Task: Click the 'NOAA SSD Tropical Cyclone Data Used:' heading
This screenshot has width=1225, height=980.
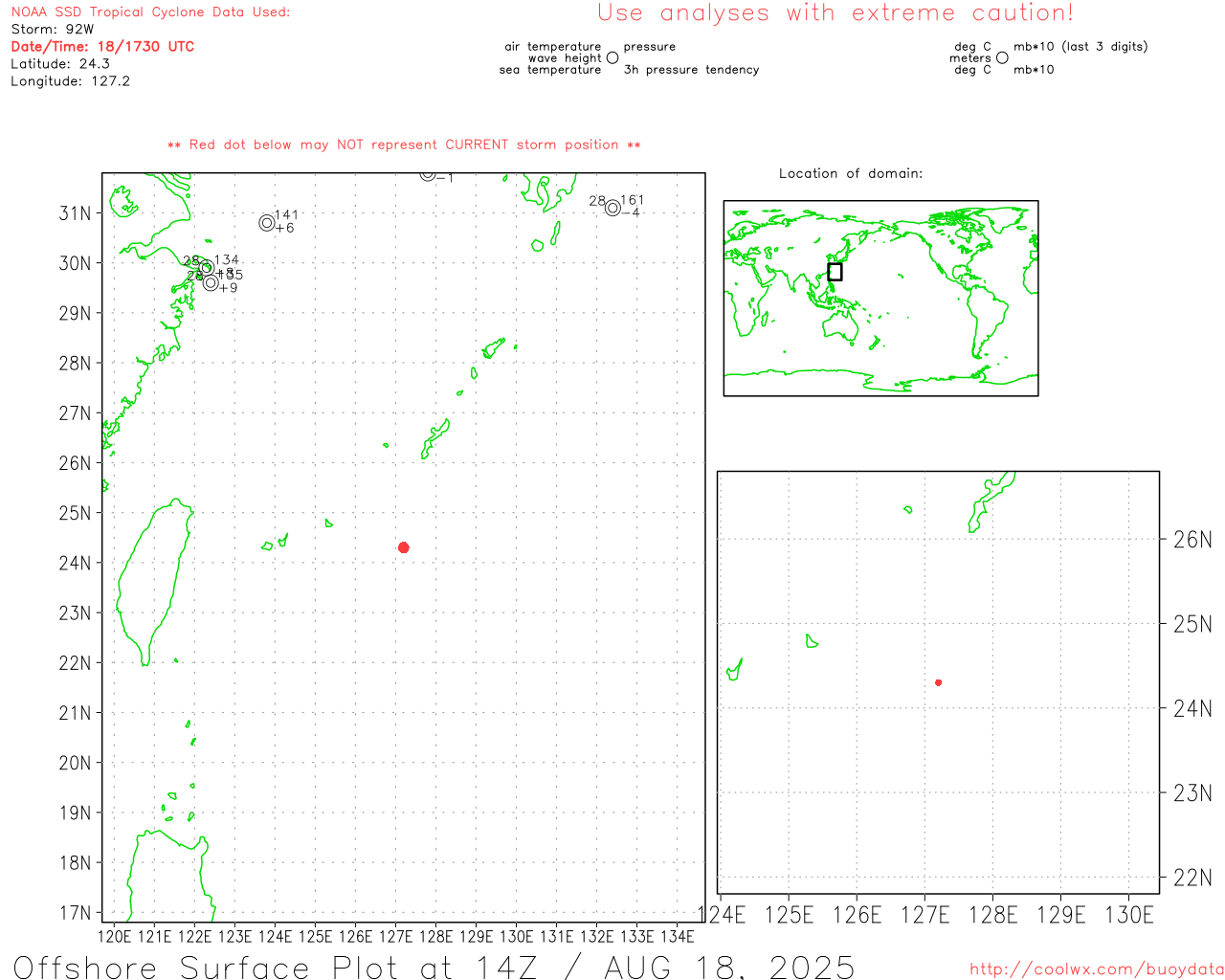Action: point(150,12)
